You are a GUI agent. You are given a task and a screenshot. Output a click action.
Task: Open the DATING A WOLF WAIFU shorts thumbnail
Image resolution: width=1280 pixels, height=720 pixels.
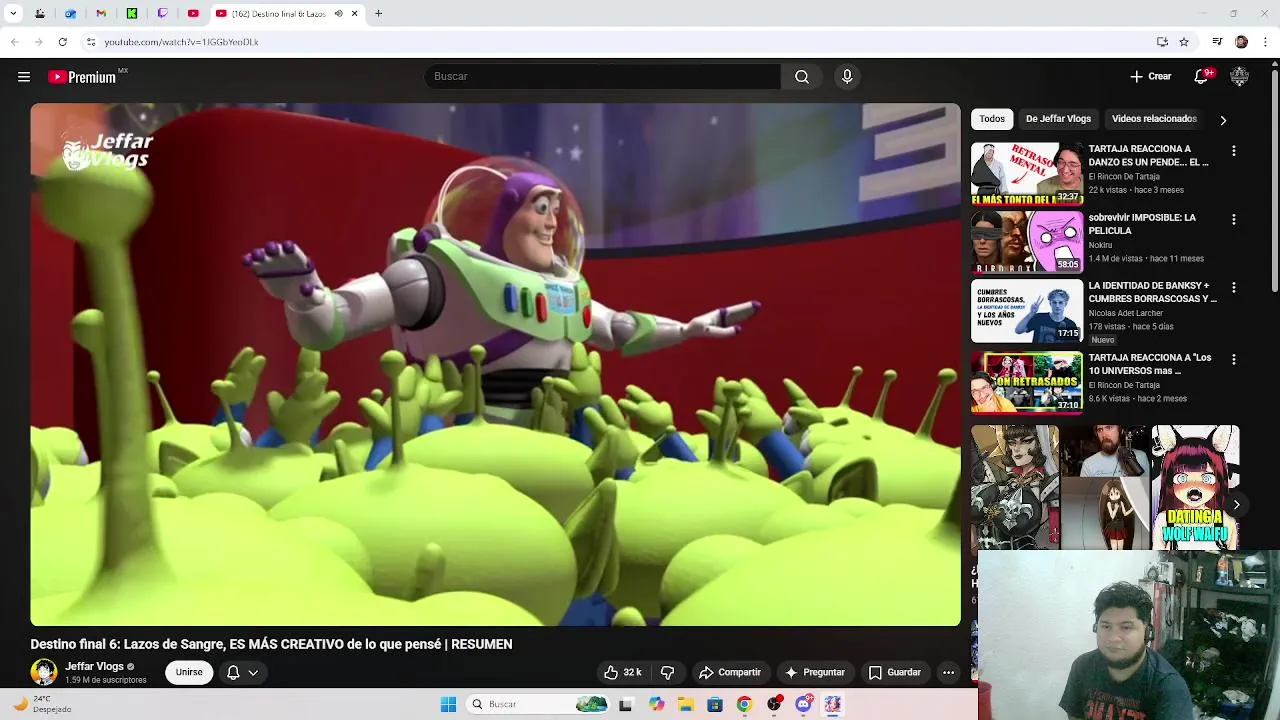(1195, 487)
